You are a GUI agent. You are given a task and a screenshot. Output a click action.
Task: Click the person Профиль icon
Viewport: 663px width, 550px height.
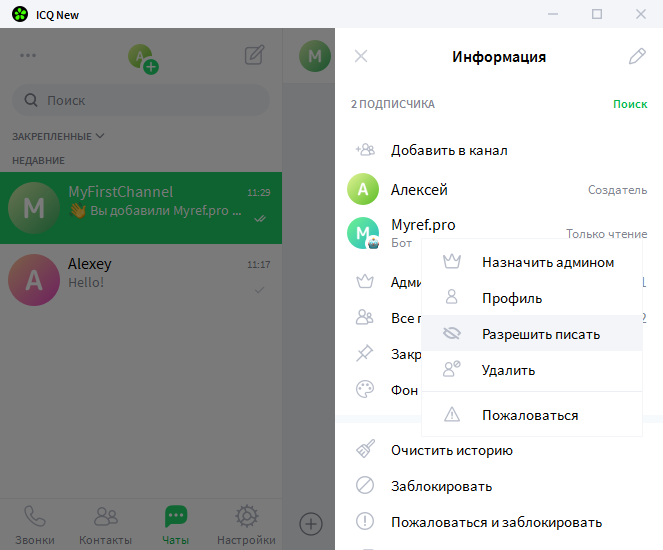click(x=452, y=297)
